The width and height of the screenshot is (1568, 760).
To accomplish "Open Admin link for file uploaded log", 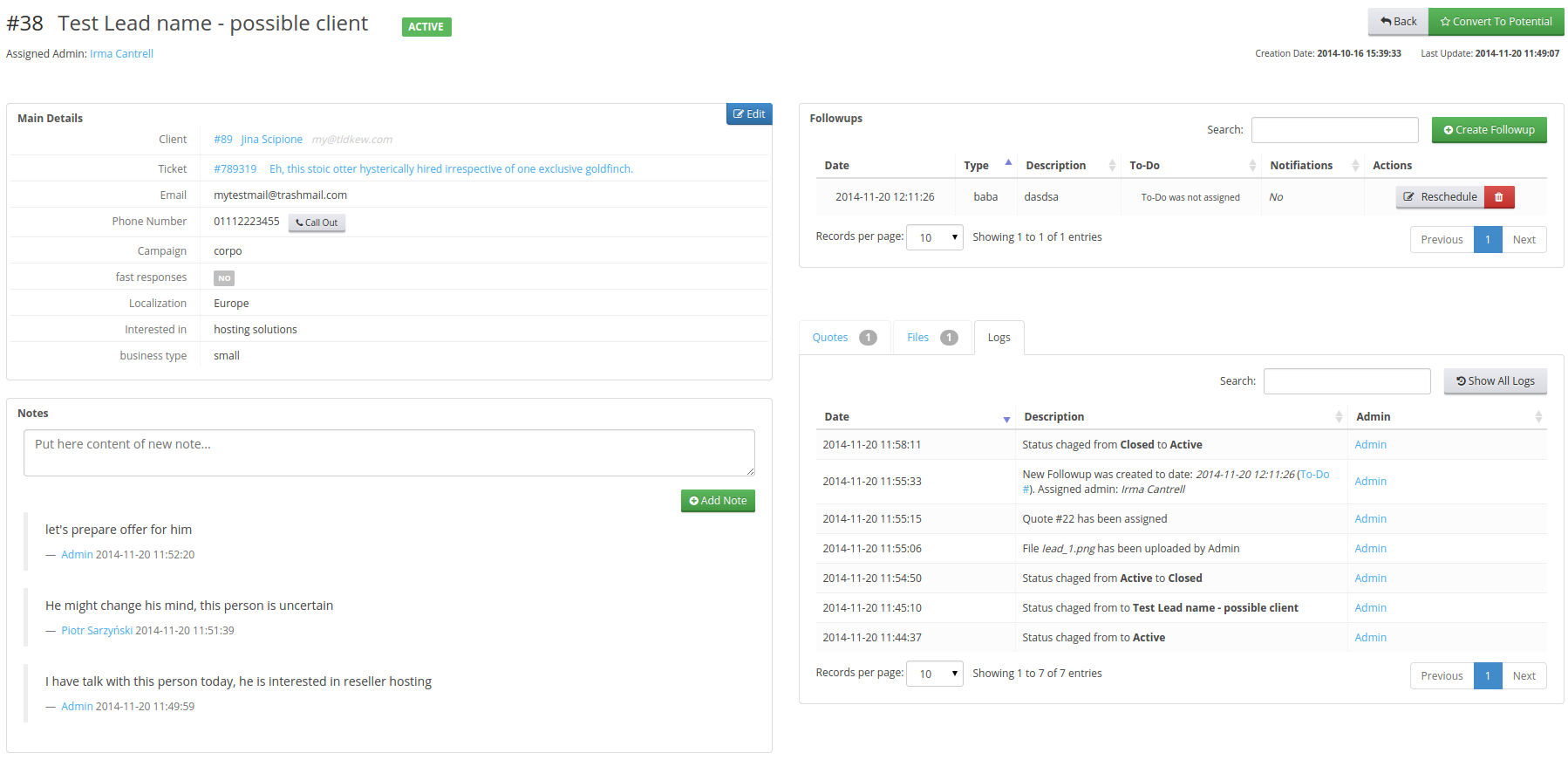I will [x=1370, y=549].
